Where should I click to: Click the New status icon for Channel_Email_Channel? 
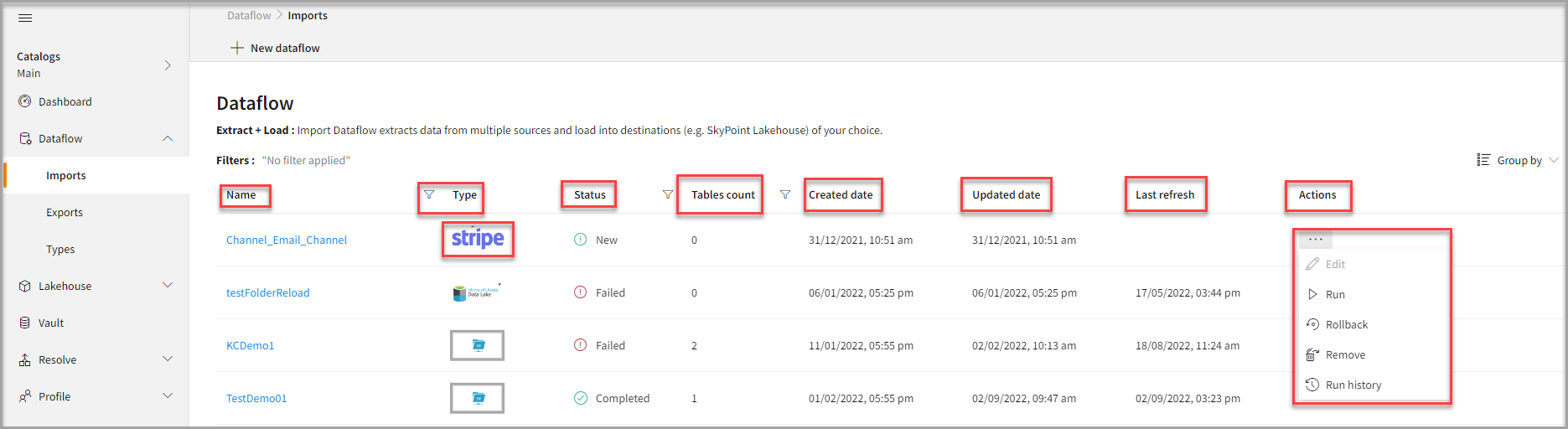[x=580, y=240]
